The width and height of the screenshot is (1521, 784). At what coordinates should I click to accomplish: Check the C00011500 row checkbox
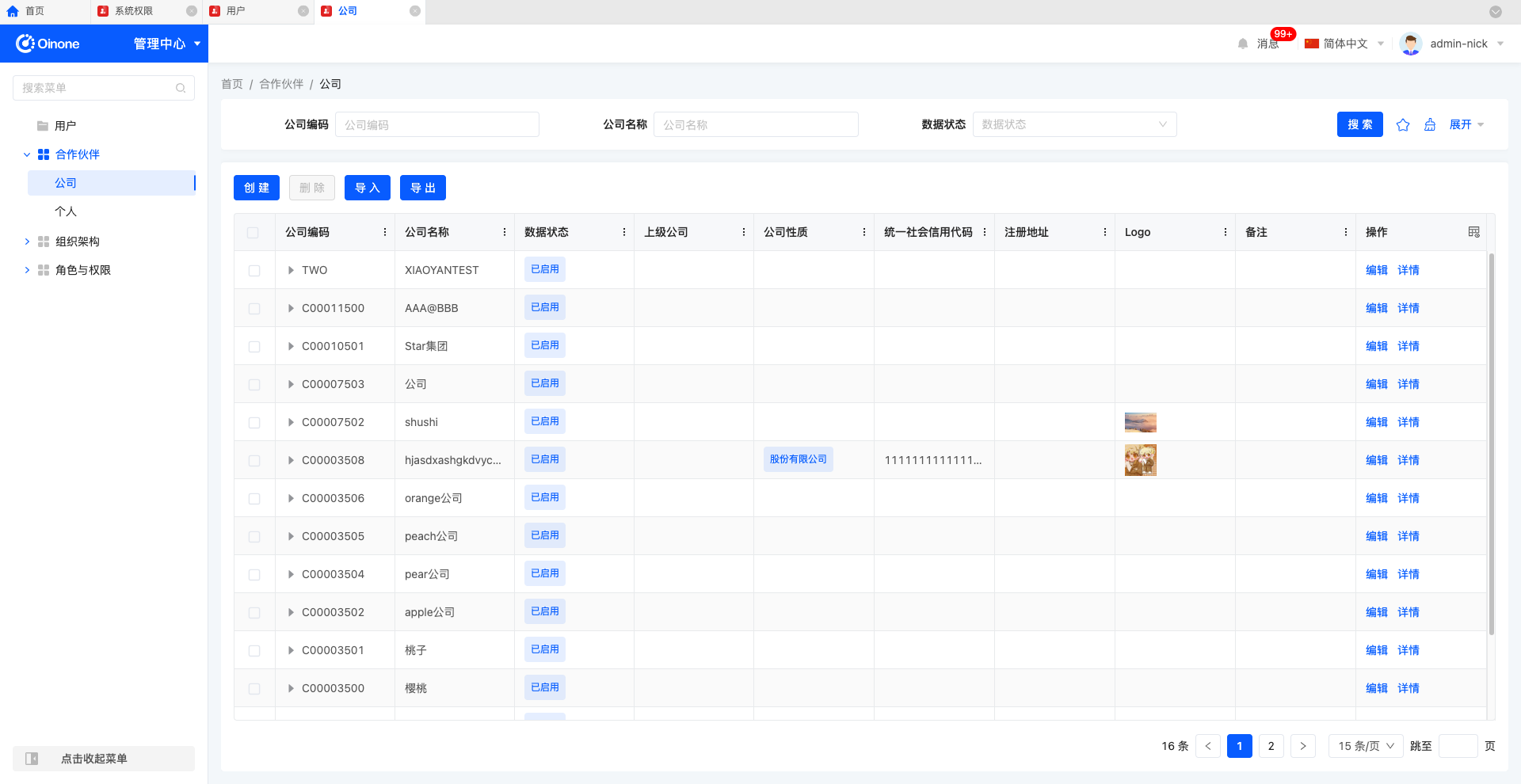pos(254,308)
